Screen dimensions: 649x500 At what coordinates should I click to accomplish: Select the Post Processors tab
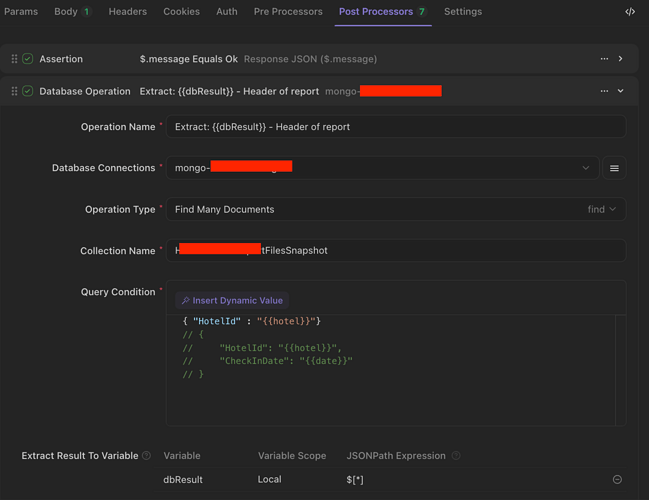tap(382, 12)
